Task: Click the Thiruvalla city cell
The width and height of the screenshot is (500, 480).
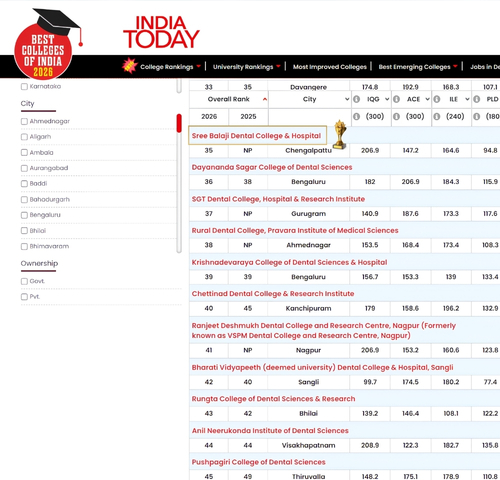Action: coord(309,477)
